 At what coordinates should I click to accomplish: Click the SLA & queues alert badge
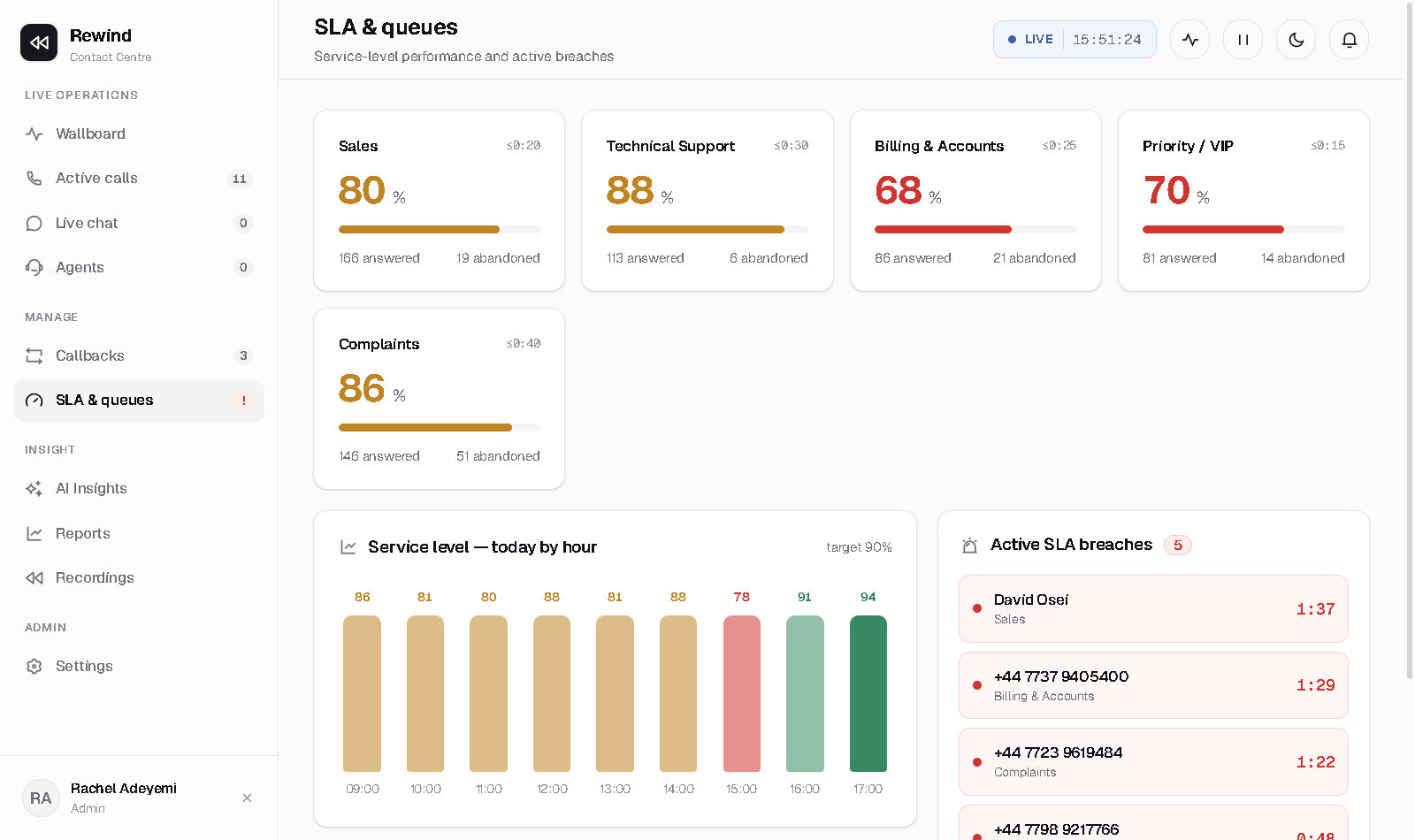(244, 401)
